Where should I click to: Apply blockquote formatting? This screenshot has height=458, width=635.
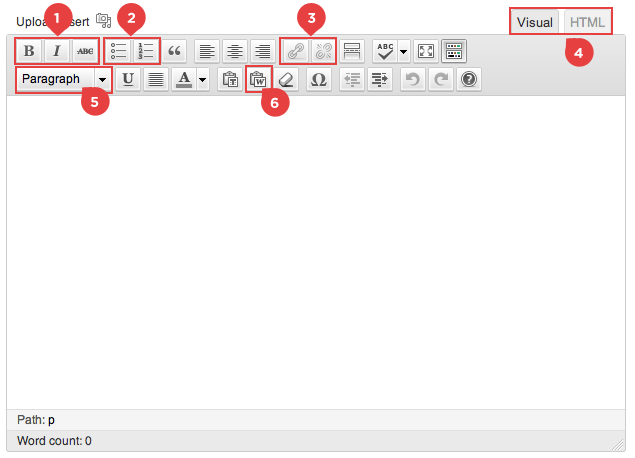pos(176,50)
